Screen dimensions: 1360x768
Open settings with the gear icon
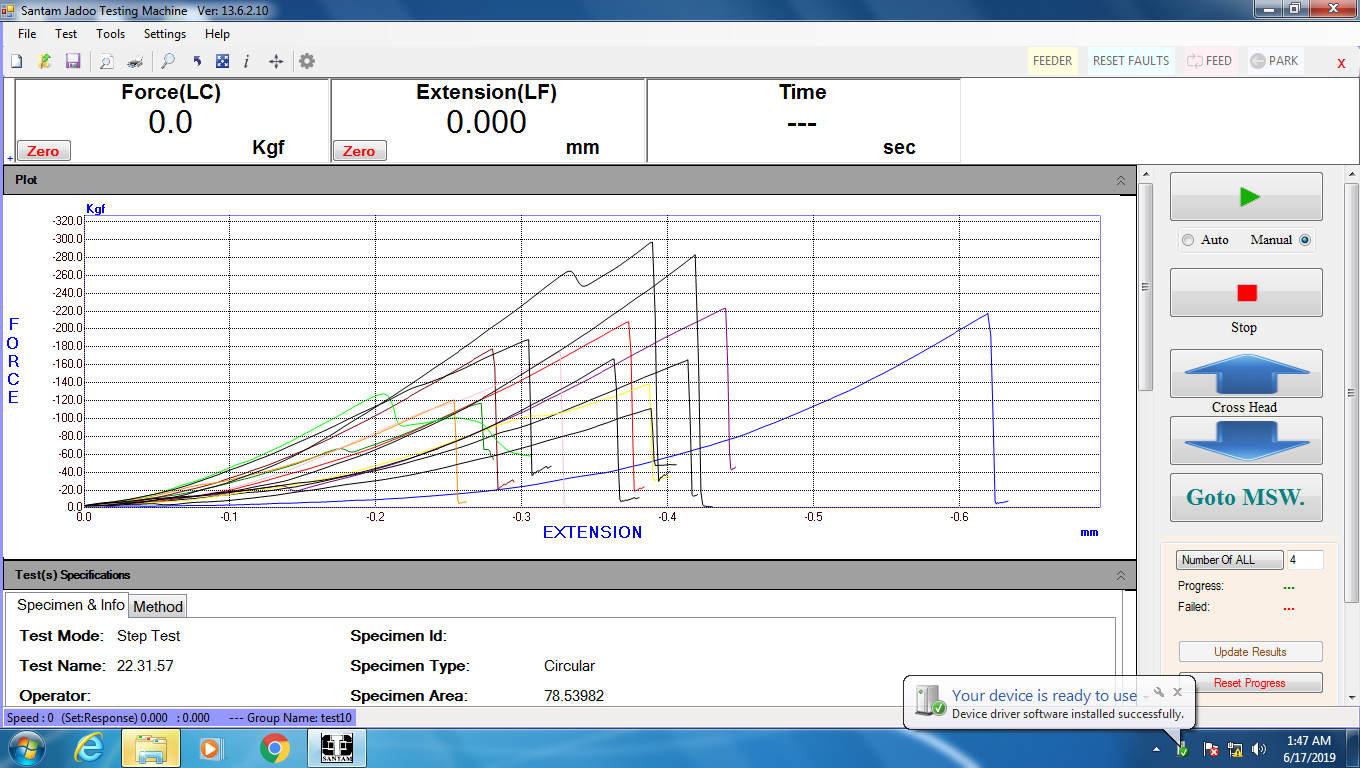(307, 62)
